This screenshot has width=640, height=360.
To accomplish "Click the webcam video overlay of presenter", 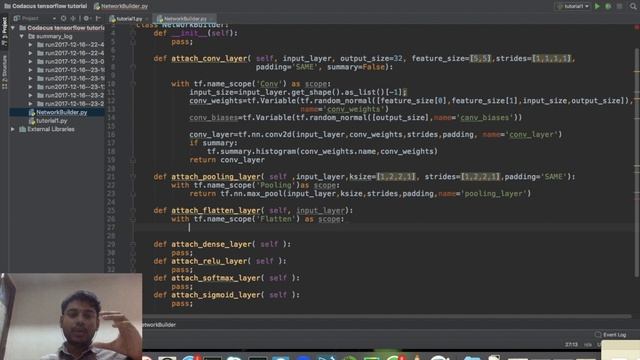I will coord(71,316).
